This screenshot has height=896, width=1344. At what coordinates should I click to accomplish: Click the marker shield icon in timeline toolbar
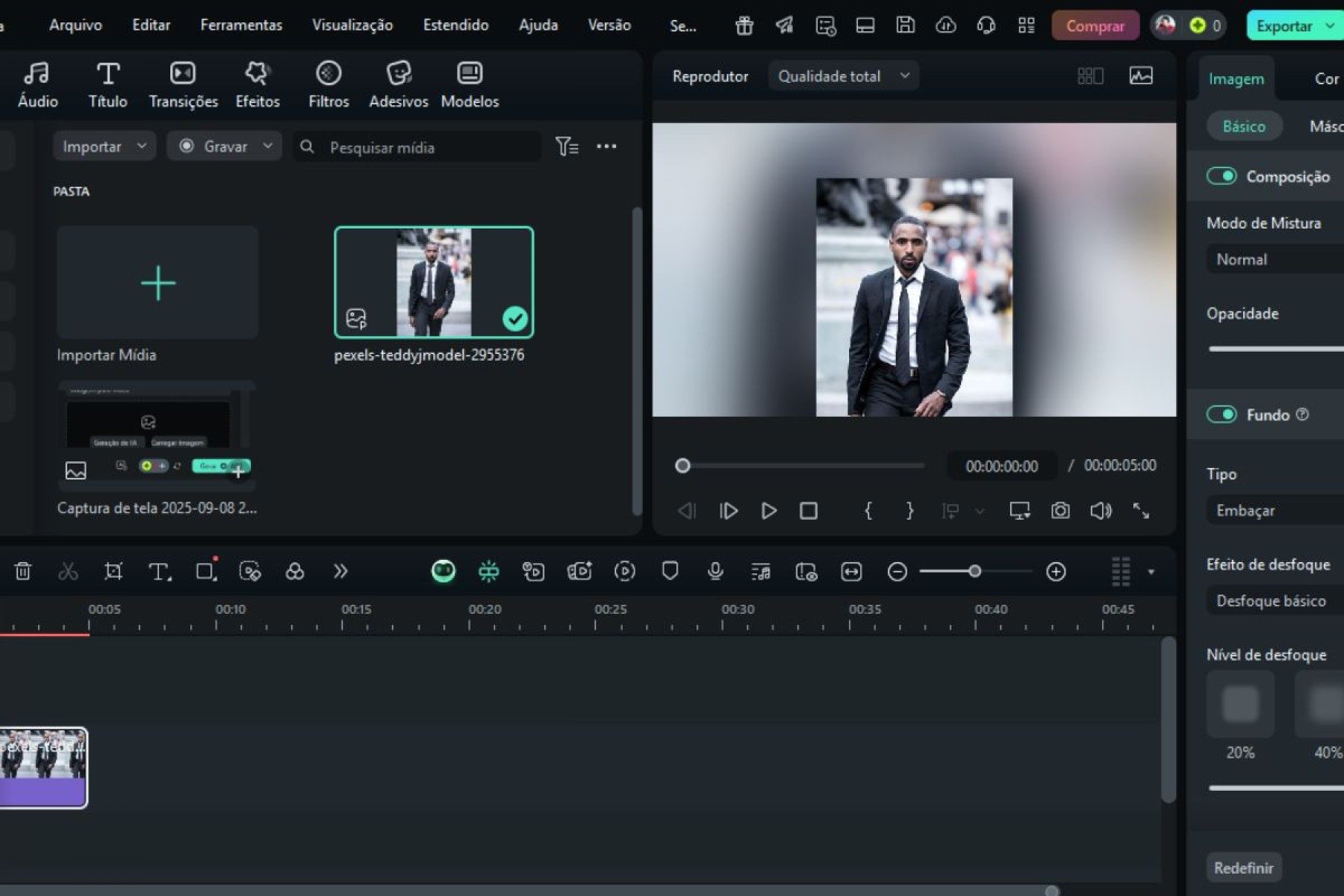pos(670,571)
